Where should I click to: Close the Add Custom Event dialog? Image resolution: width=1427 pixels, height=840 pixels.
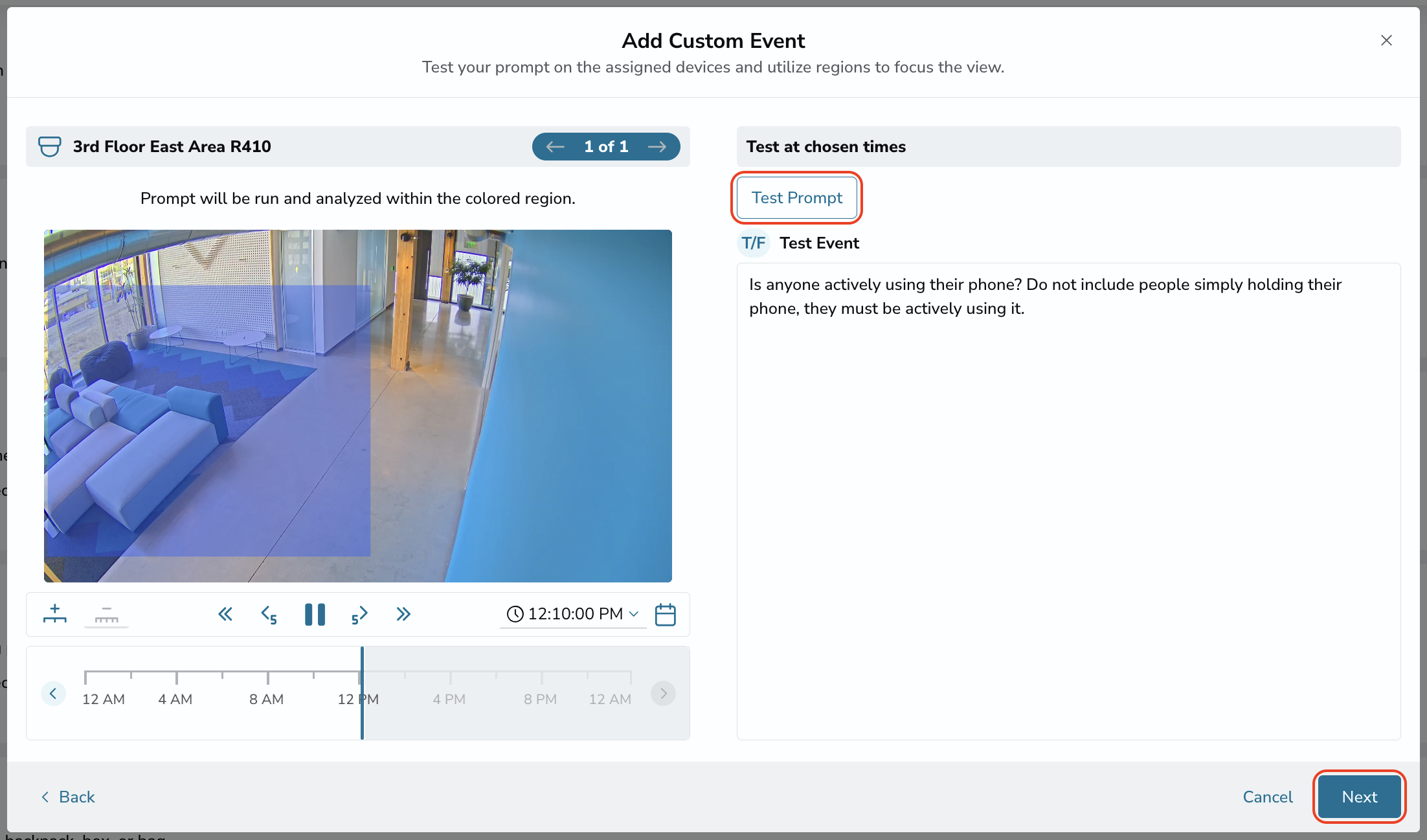1386,40
